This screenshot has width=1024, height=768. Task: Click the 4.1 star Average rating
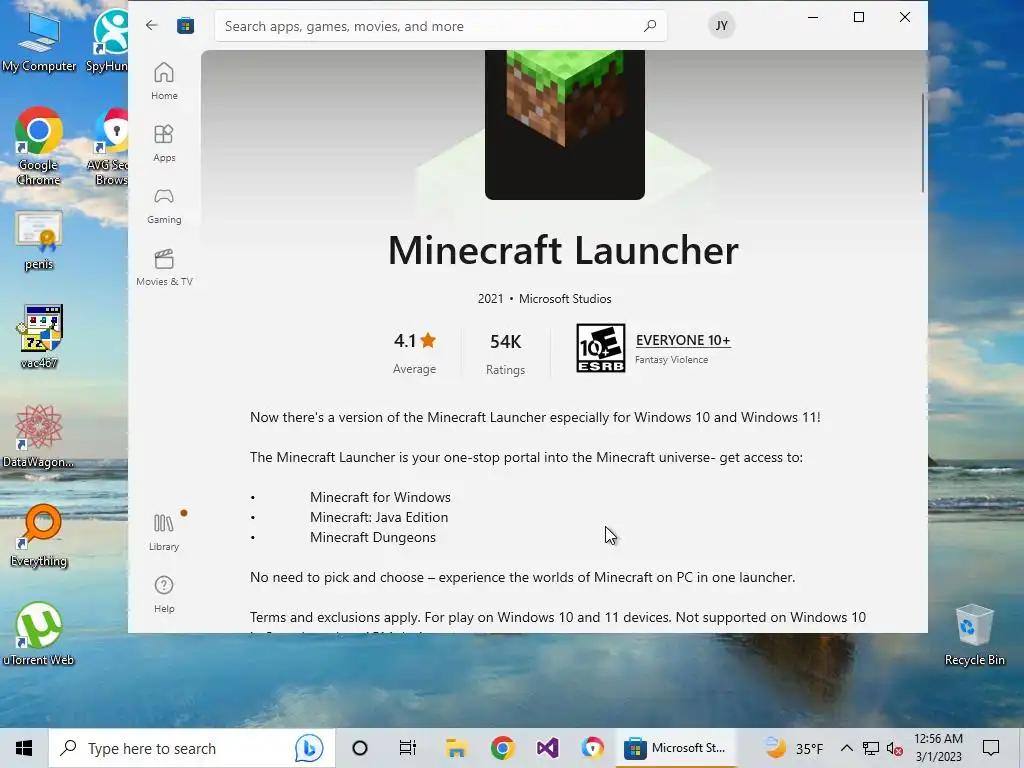pyautogui.click(x=414, y=353)
